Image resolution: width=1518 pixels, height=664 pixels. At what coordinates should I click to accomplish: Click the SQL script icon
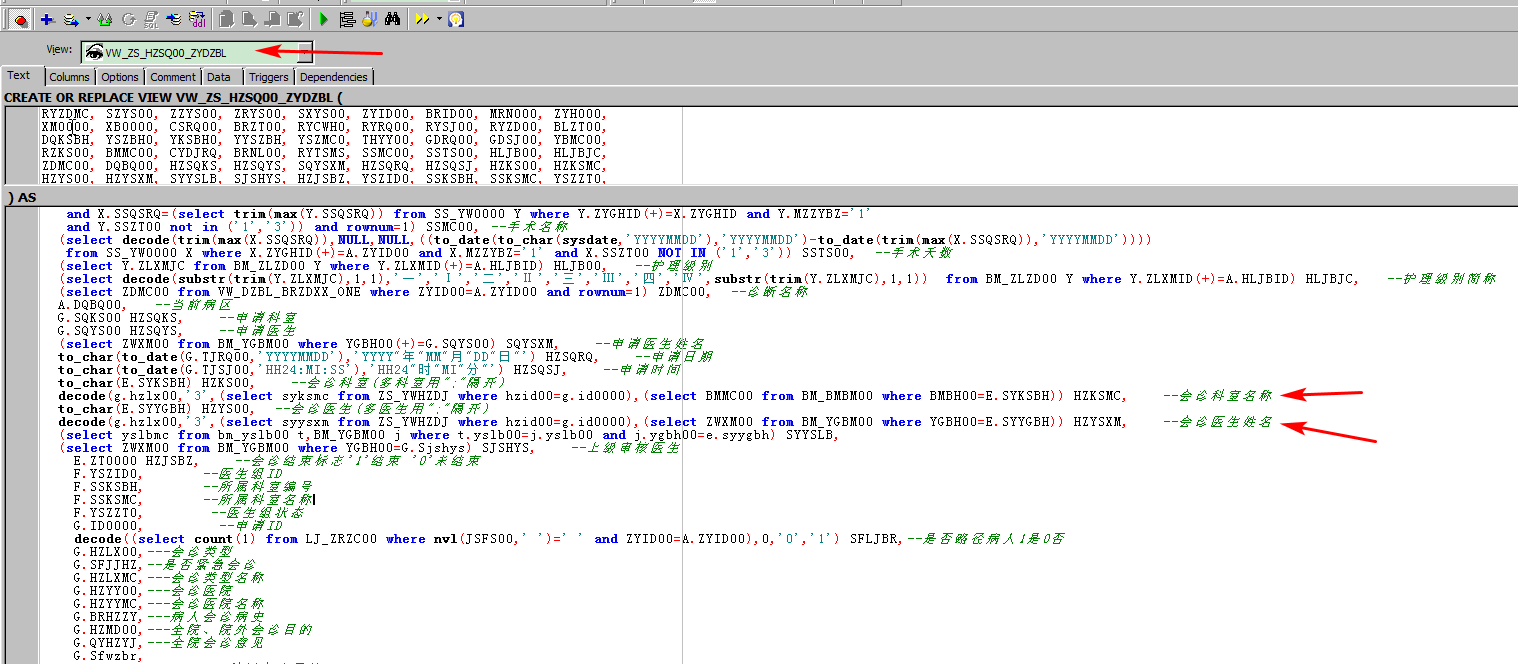pyautogui.click(x=151, y=19)
